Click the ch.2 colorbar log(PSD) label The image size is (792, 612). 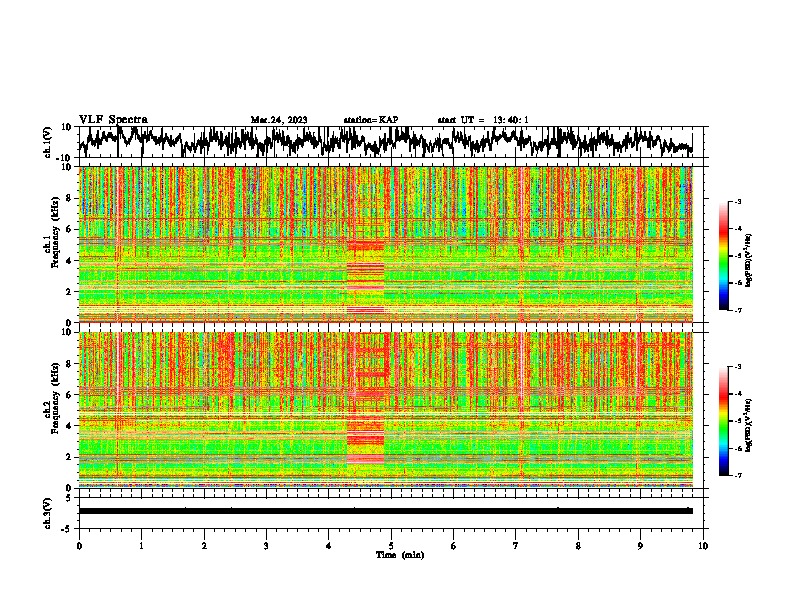(x=749, y=425)
